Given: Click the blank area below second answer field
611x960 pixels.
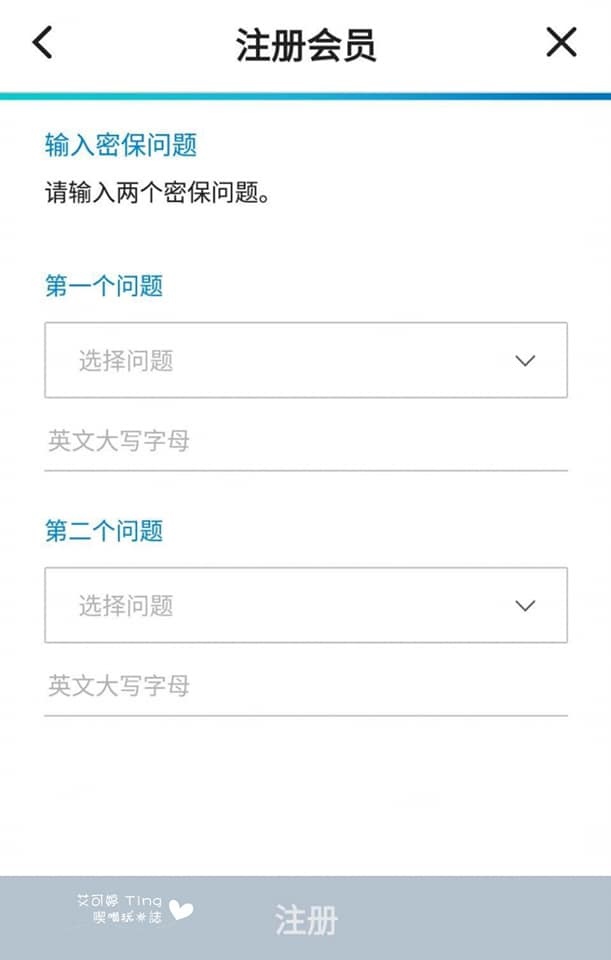Looking at the screenshot, I should click(x=305, y=795).
